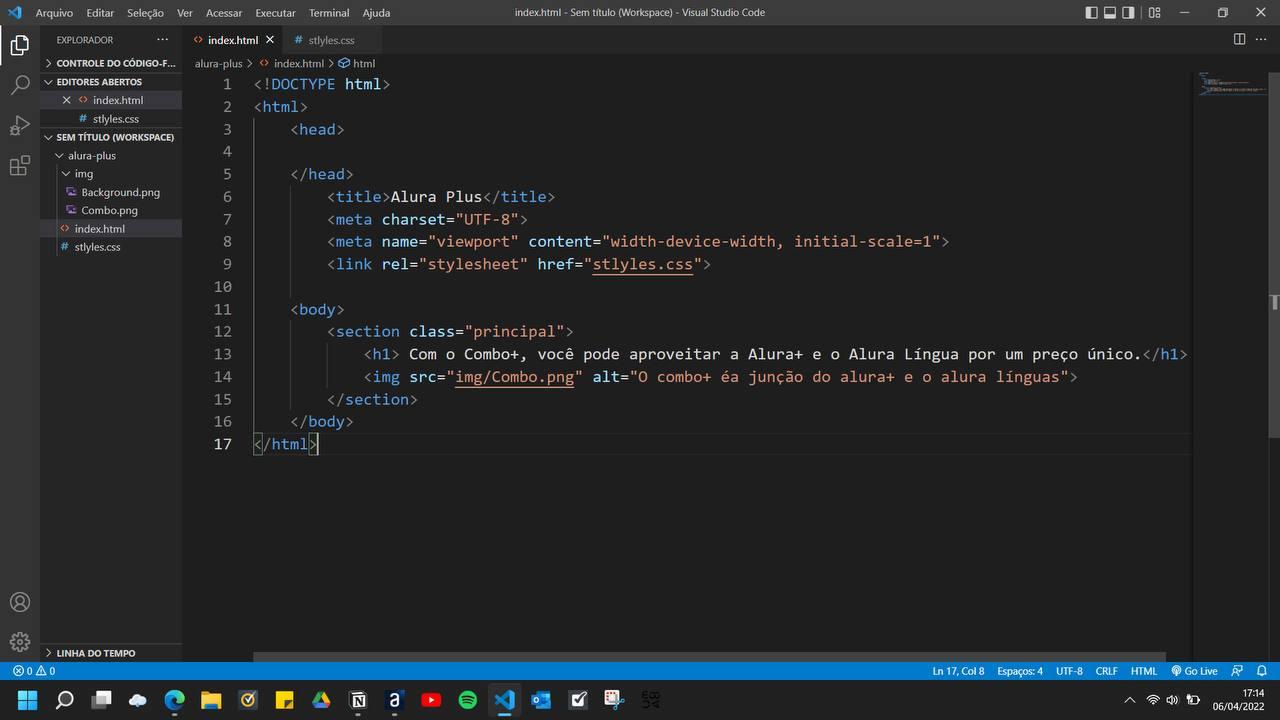Open the Manage gear icon
Image resolution: width=1280 pixels, height=720 pixels.
(20, 642)
